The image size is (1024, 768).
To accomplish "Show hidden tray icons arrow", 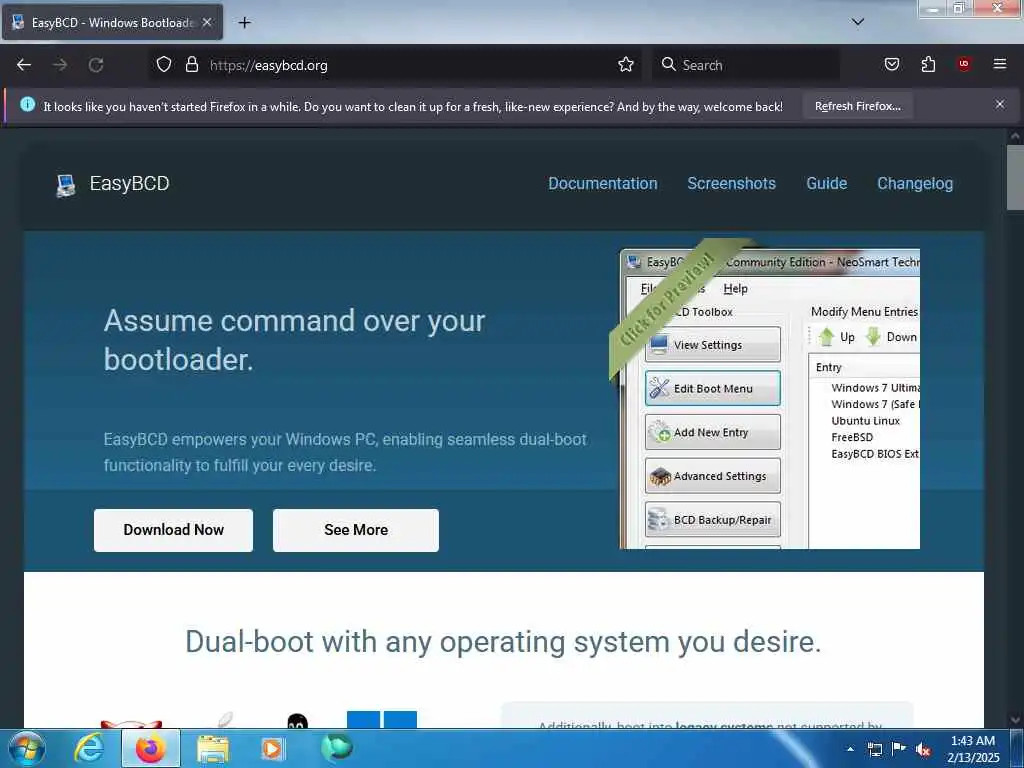I will pyautogui.click(x=850, y=749).
